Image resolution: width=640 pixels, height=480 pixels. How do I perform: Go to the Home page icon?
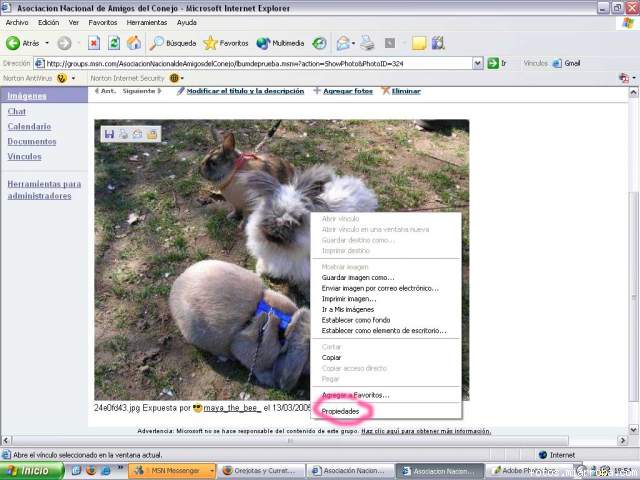134,43
